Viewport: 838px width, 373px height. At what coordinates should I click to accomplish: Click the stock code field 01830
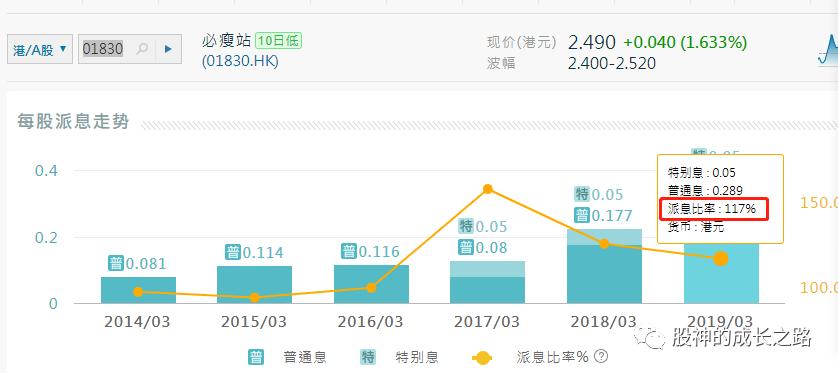tap(103, 49)
